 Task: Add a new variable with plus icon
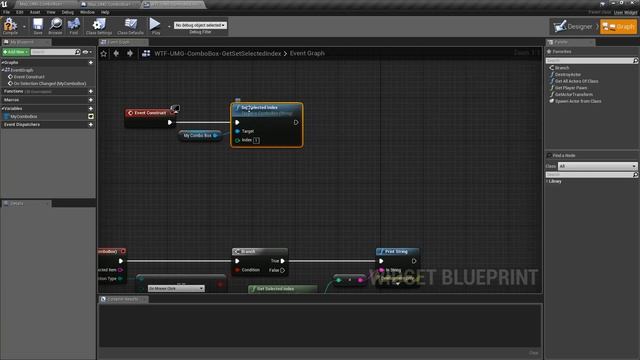tap(91, 109)
